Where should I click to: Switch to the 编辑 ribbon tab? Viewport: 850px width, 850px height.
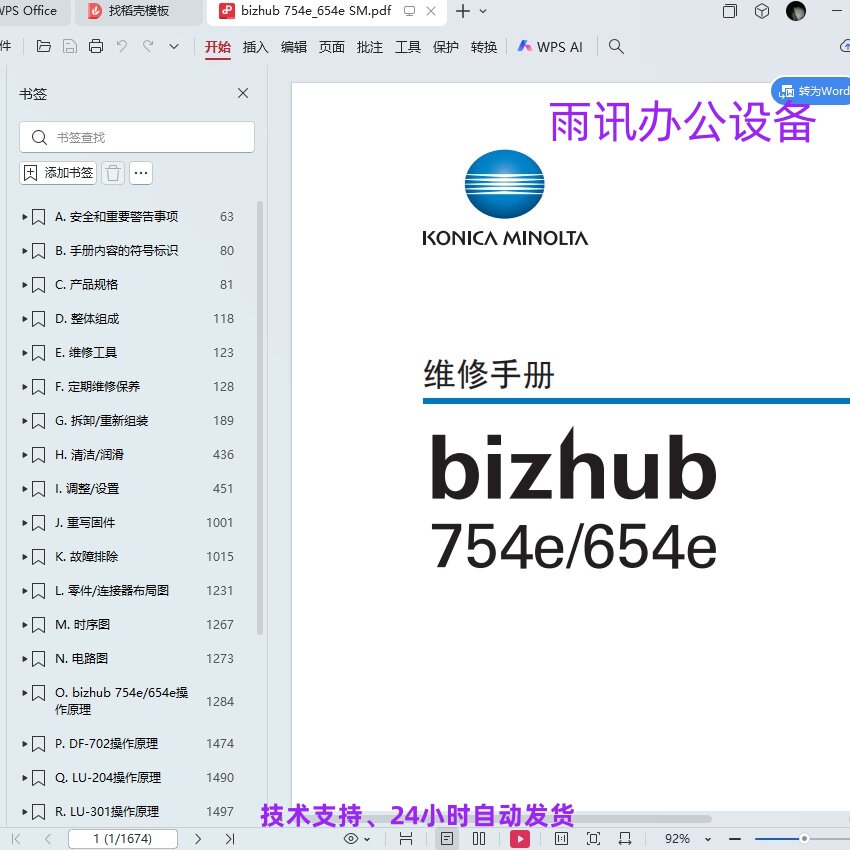tap(294, 47)
